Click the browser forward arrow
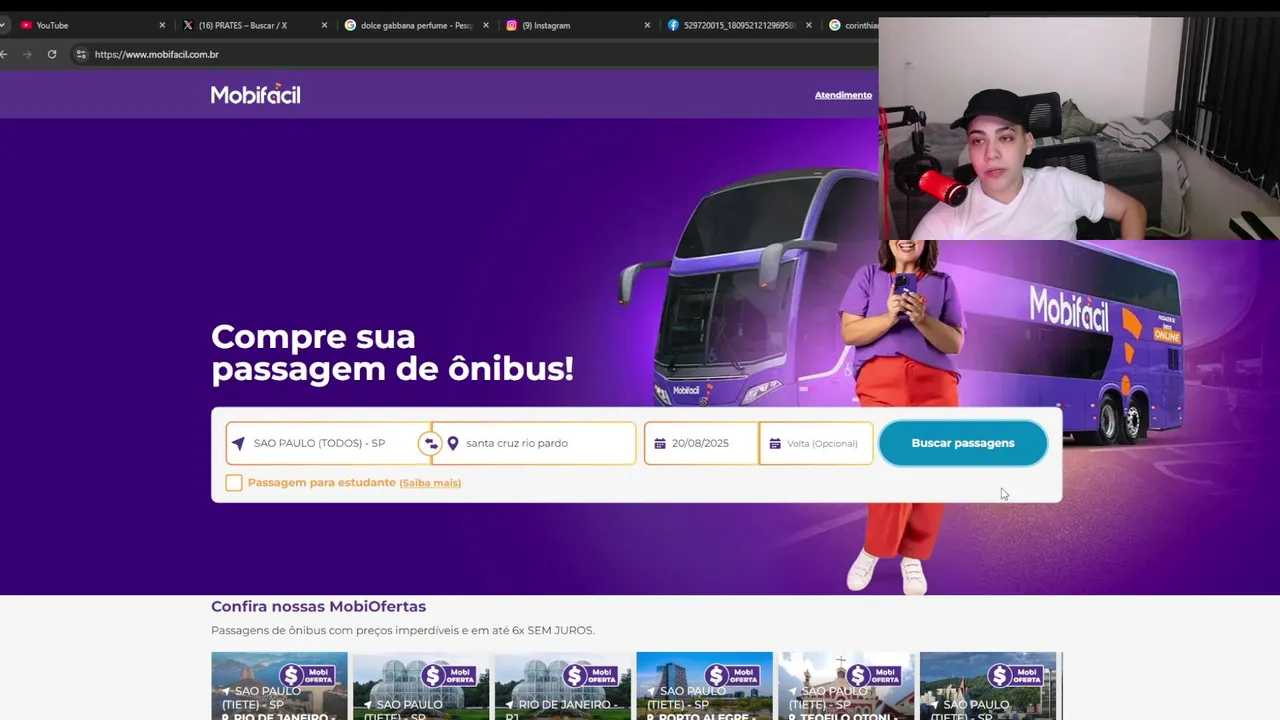 click(x=27, y=54)
